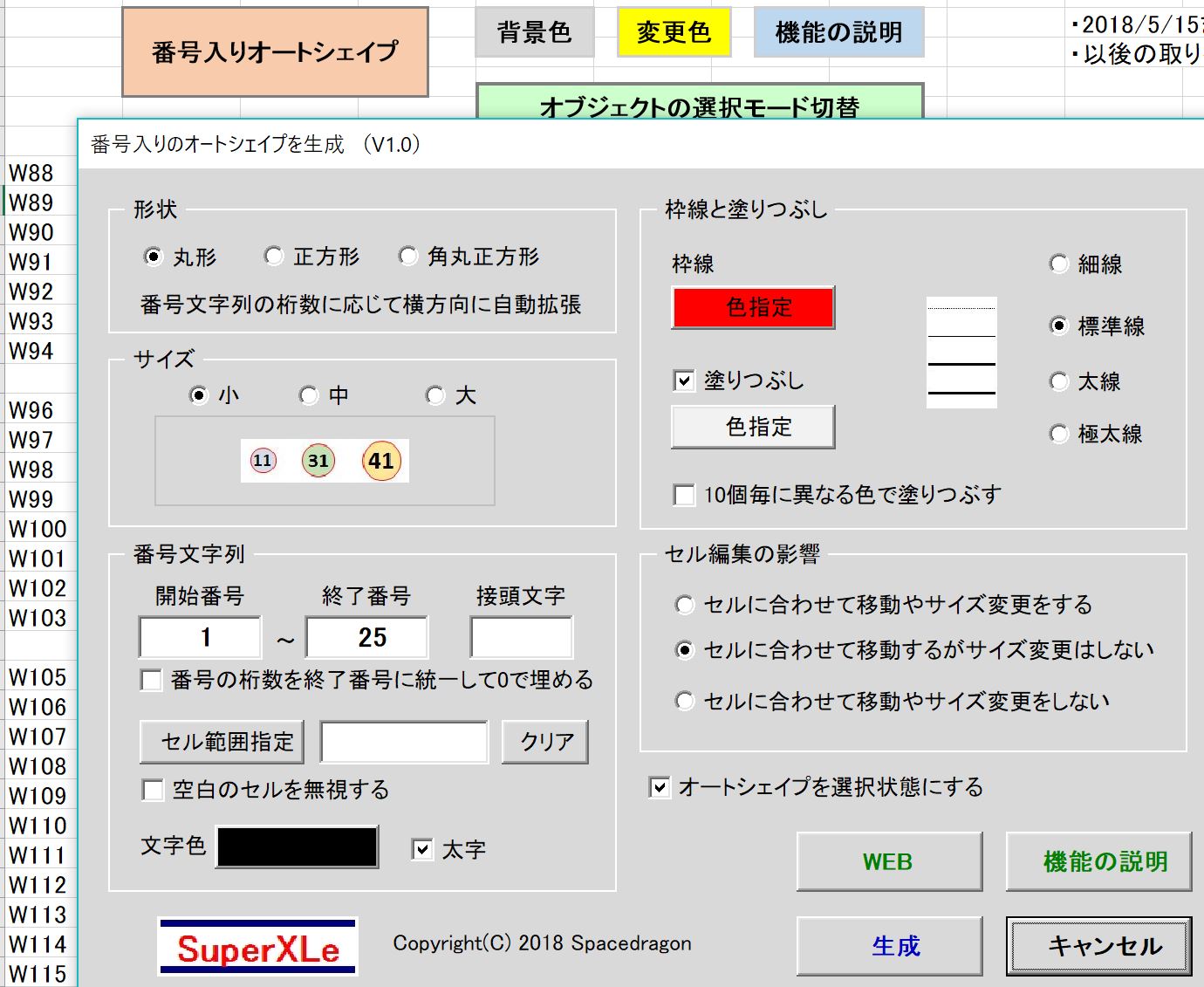
Task: Click the 接頭文字 prefix input field
Action: point(521,637)
